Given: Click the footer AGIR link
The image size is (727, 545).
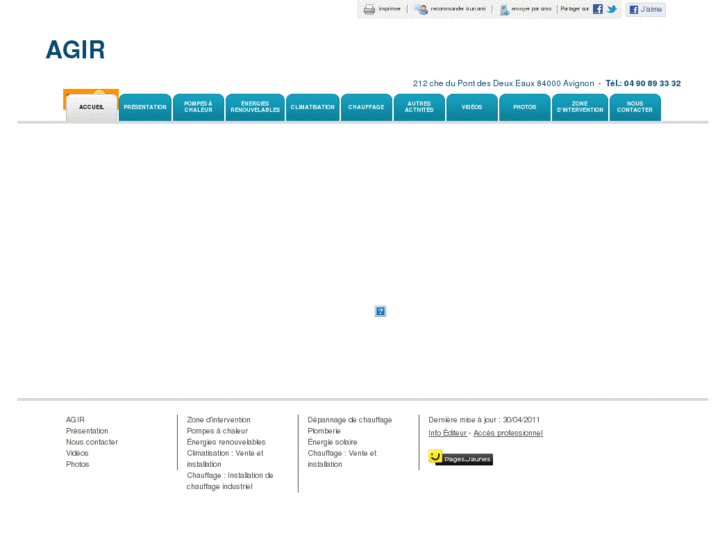Looking at the screenshot, I should (75, 420).
